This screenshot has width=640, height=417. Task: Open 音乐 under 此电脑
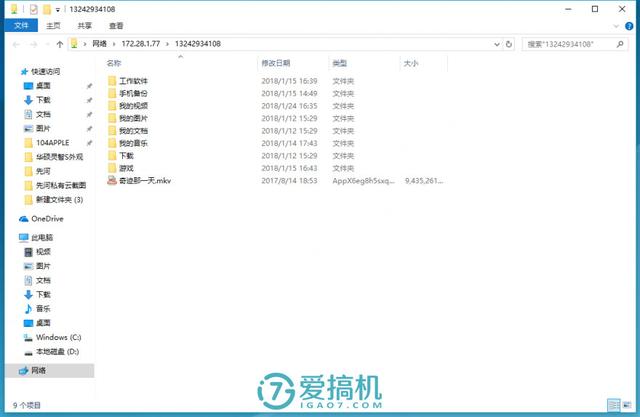tap(38, 308)
